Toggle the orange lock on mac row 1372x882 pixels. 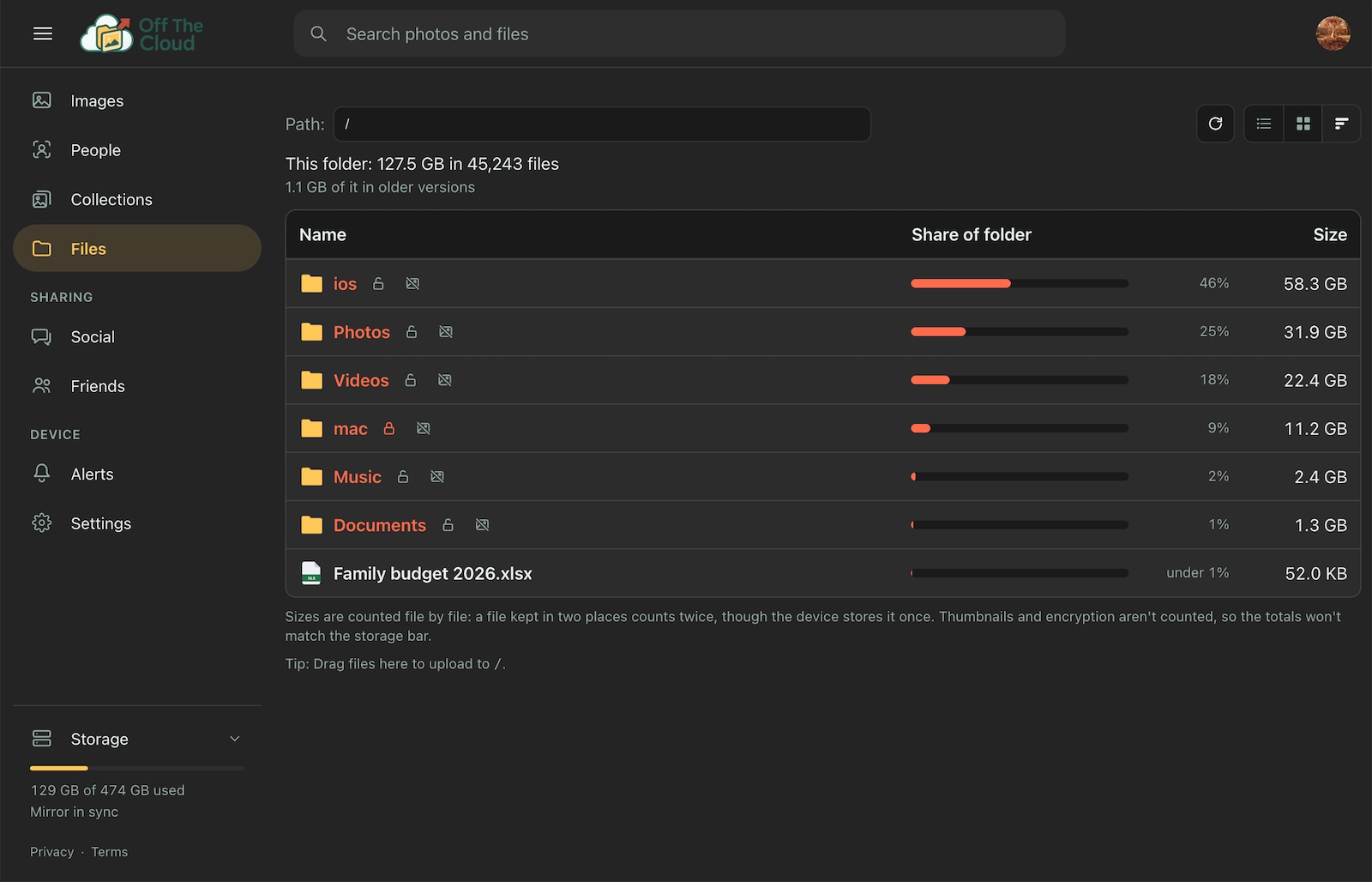pos(389,428)
